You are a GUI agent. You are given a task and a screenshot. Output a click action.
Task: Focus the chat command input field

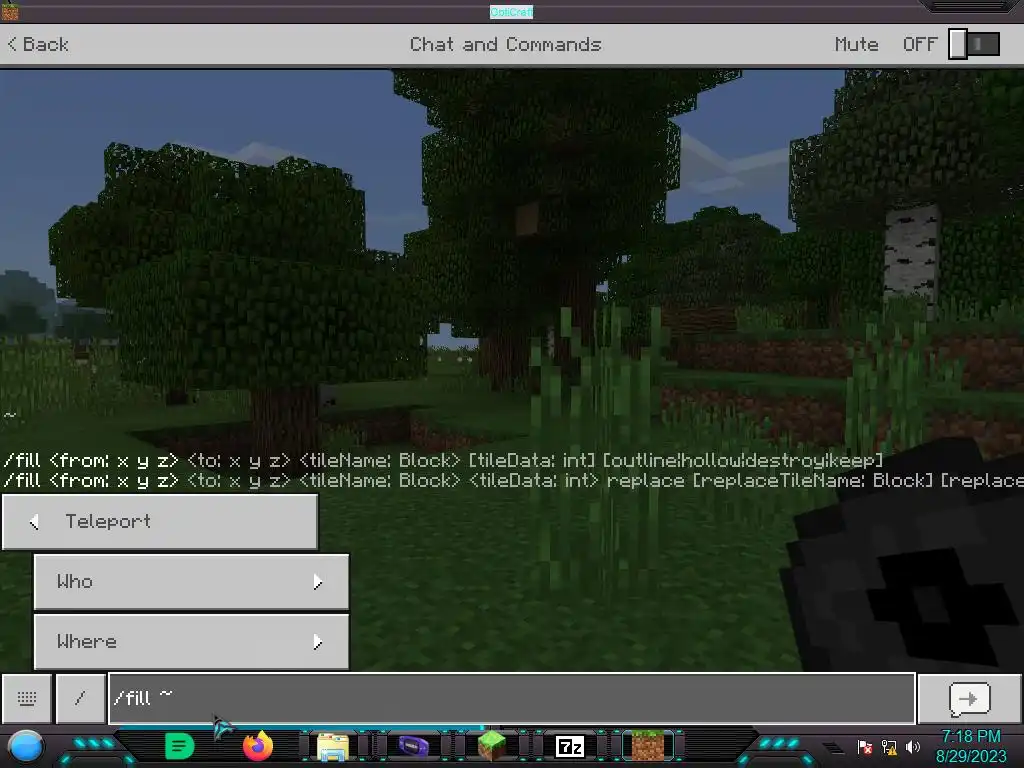[511, 698]
